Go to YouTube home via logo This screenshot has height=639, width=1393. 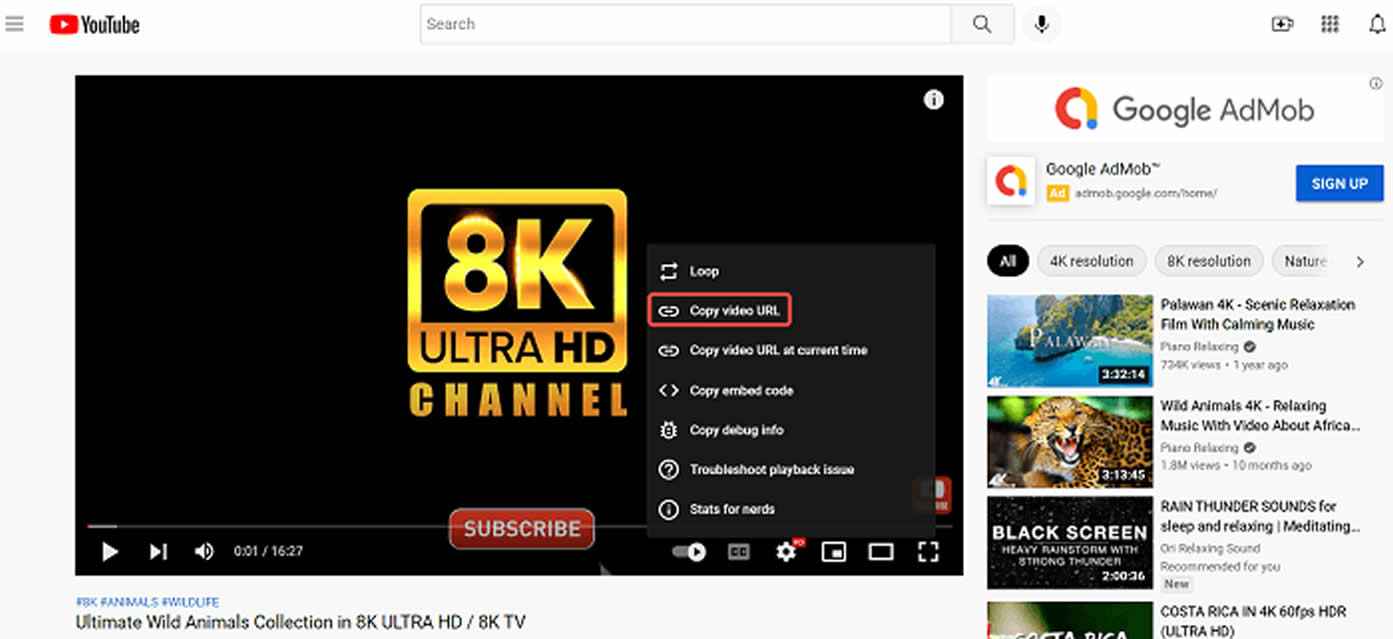[95, 25]
